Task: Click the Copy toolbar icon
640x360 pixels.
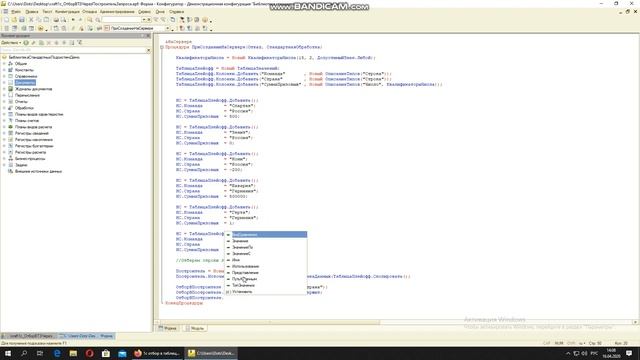Action: (39, 20)
